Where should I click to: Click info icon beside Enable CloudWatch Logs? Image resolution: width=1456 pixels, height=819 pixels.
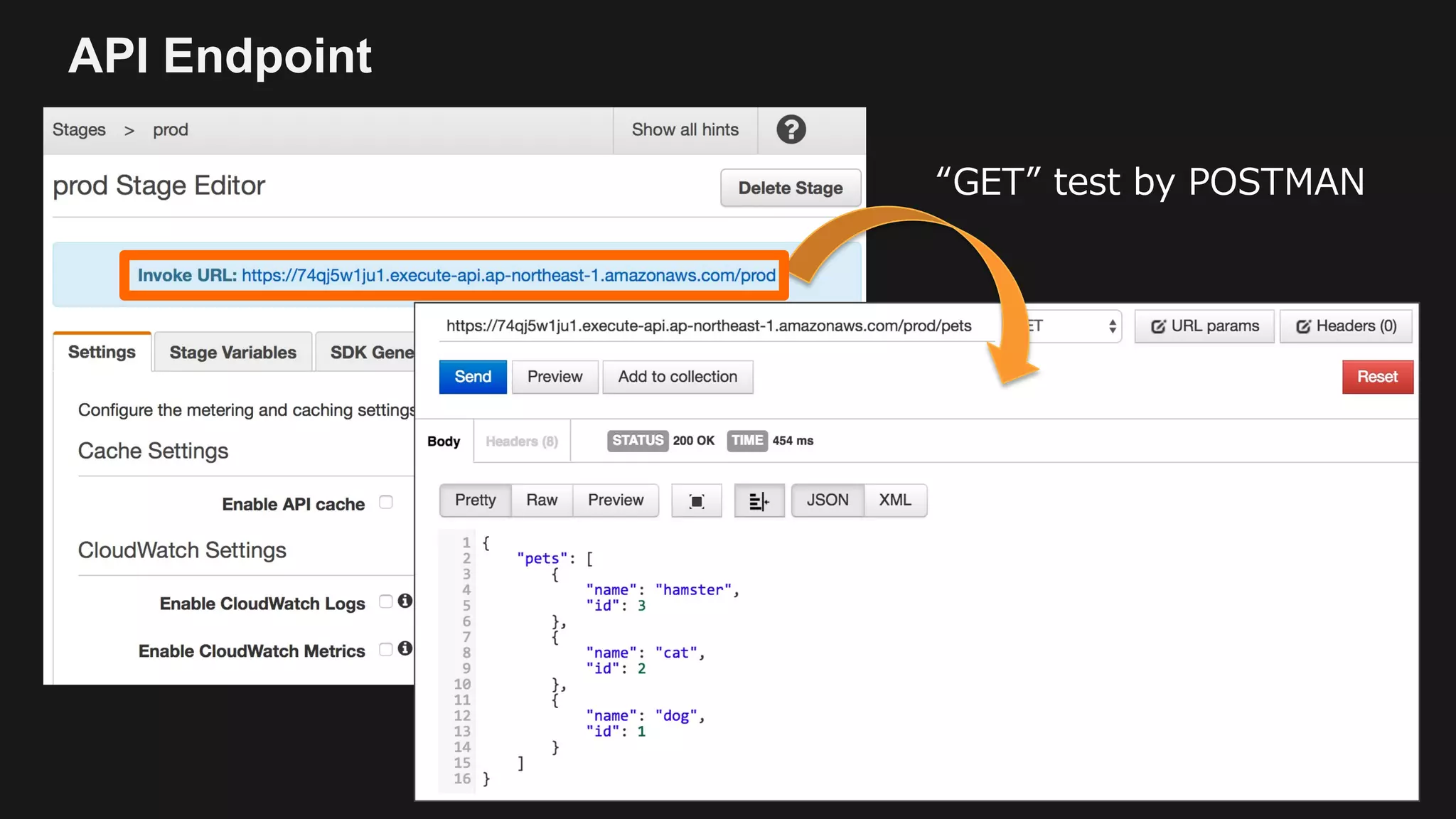(405, 601)
